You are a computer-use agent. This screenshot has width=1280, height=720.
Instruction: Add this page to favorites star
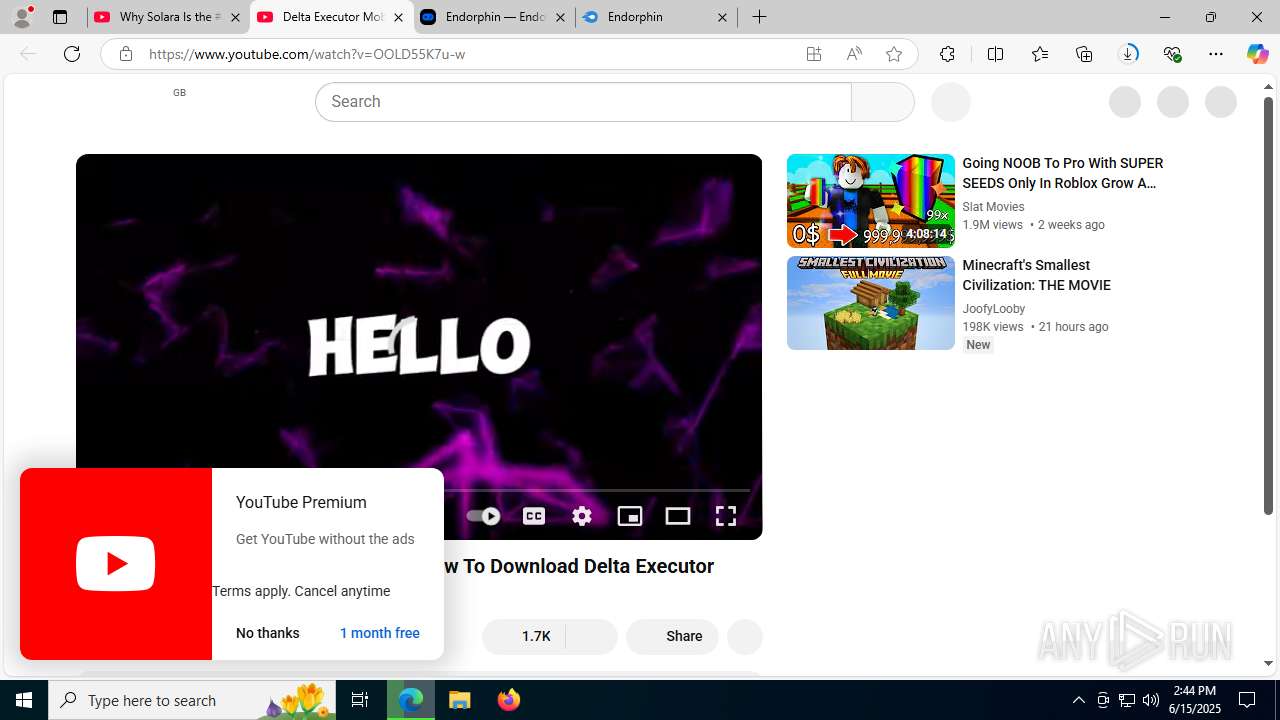coord(894,54)
